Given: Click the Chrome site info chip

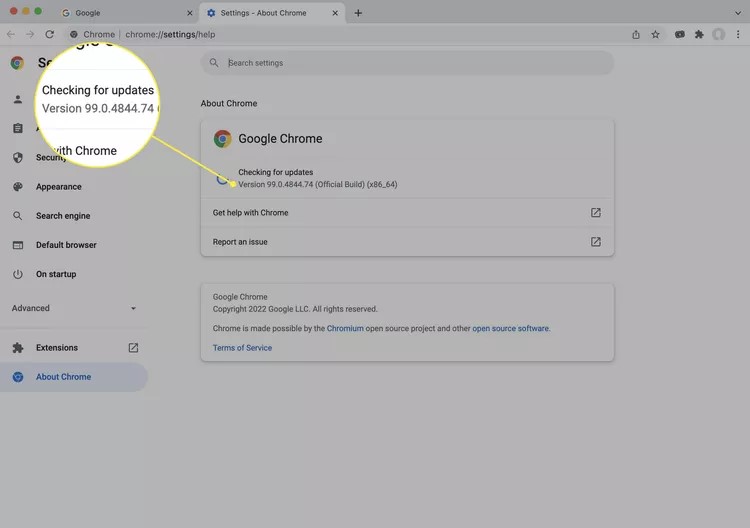Looking at the screenshot, I should point(92,34).
